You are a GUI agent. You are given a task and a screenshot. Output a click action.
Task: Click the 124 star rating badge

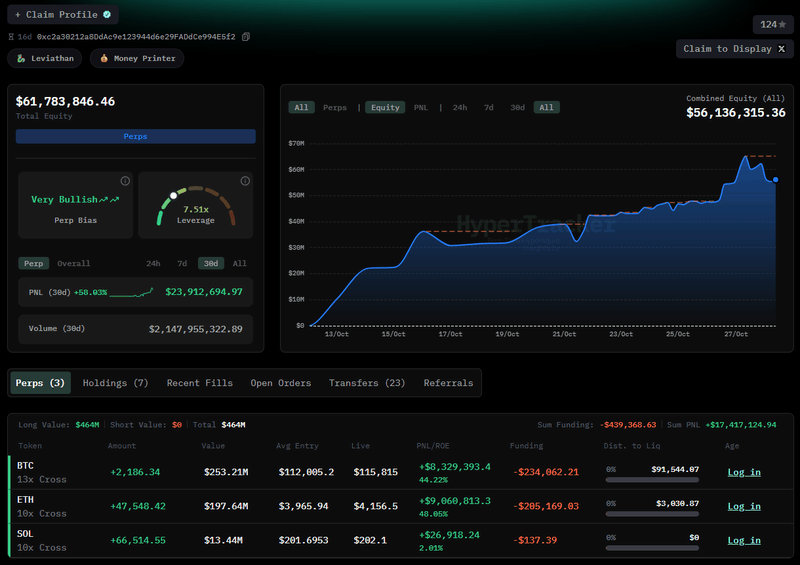pyautogui.click(x=773, y=24)
